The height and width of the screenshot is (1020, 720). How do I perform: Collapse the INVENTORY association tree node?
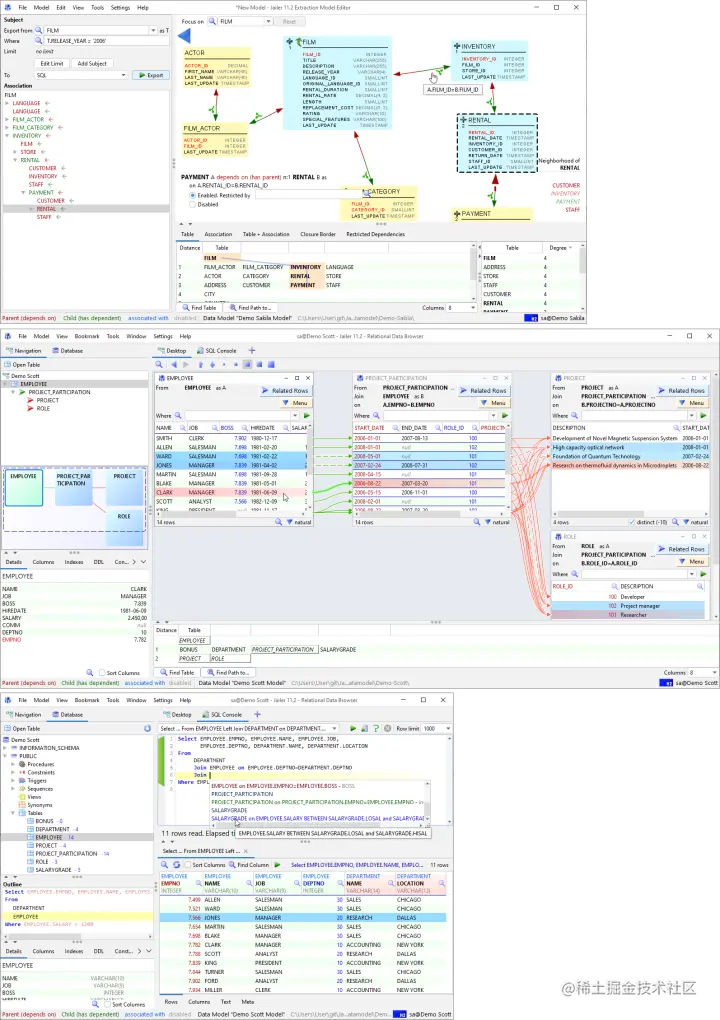7,136
